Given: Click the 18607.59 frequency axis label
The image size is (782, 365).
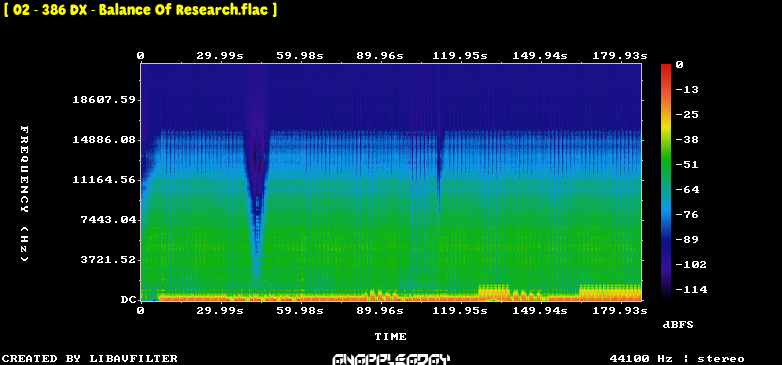Looking at the screenshot, I should click(x=104, y=100).
